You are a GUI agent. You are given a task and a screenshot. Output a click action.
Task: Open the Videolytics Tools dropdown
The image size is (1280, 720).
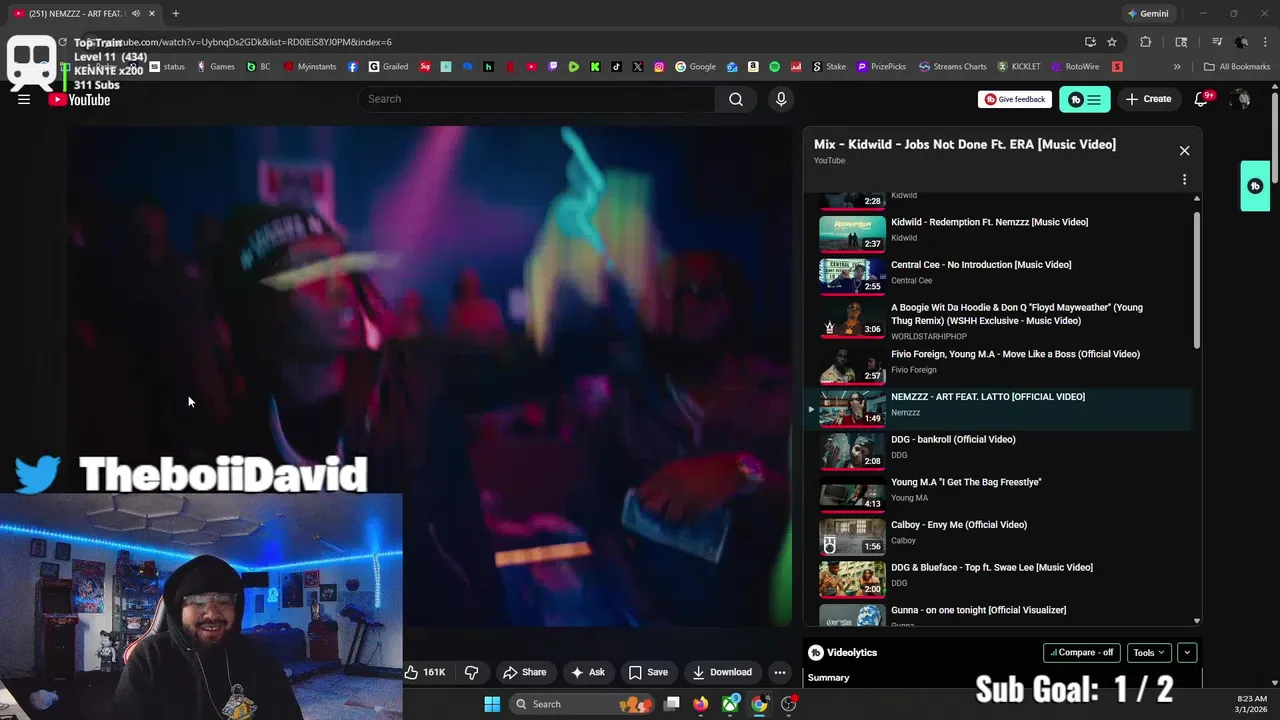tap(1148, 653)
